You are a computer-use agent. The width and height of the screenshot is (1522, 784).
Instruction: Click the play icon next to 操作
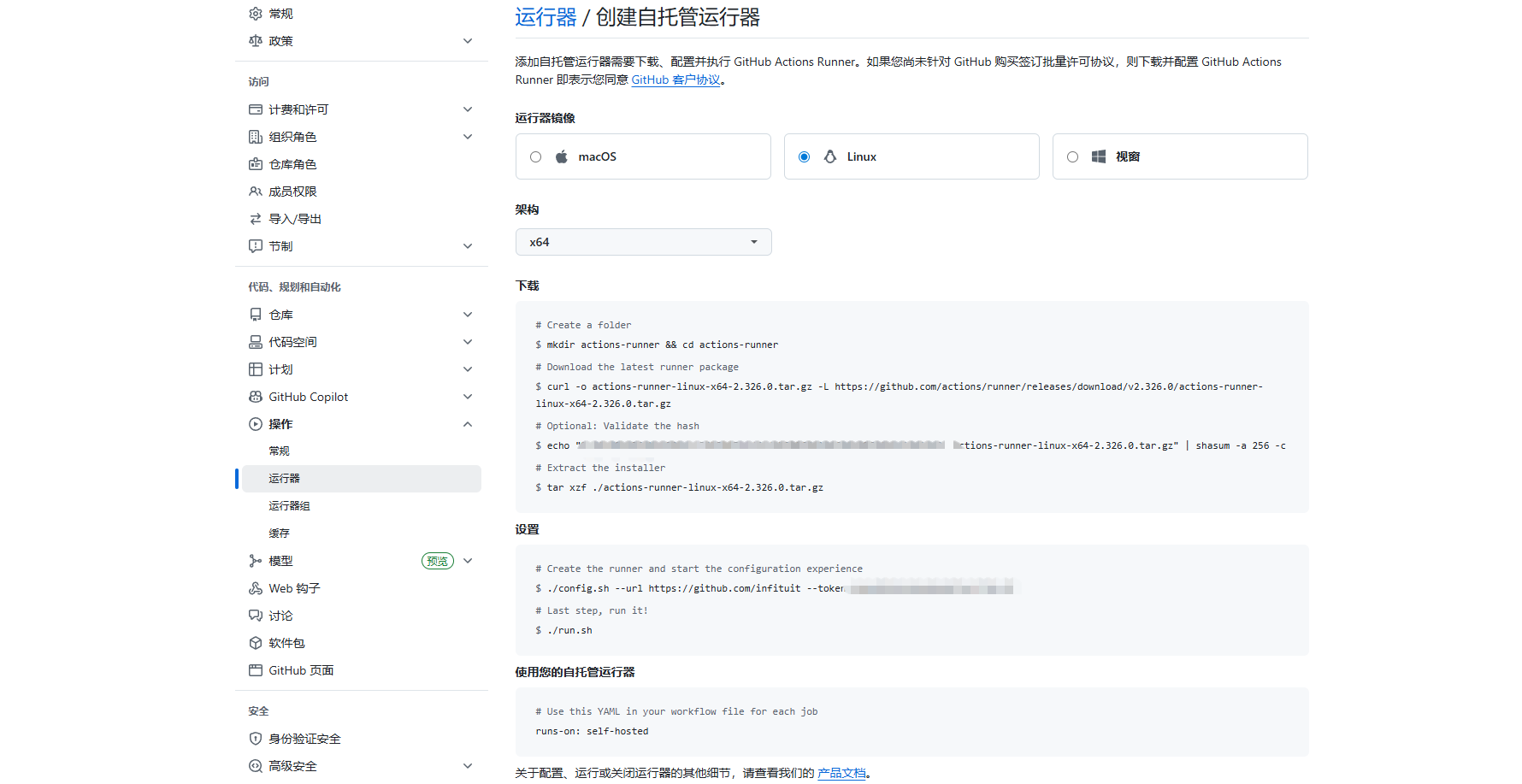[255, 424]
